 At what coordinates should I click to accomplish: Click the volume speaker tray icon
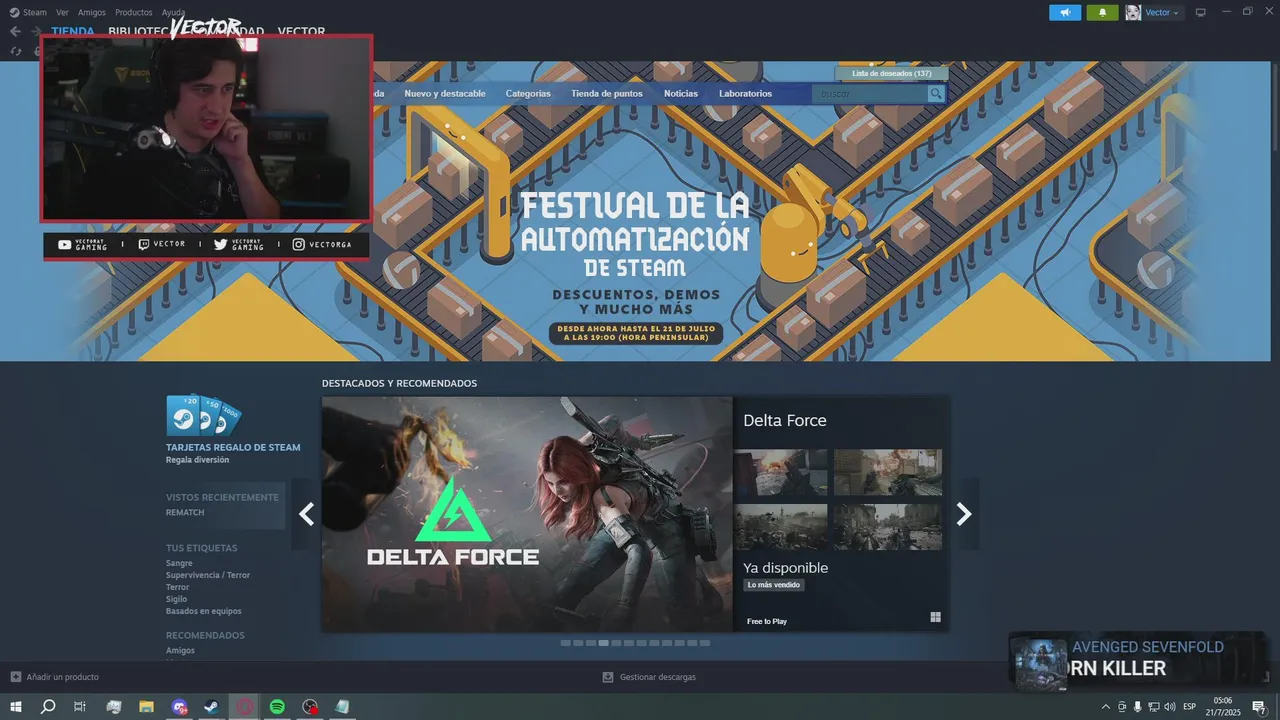click(1170, 707)
